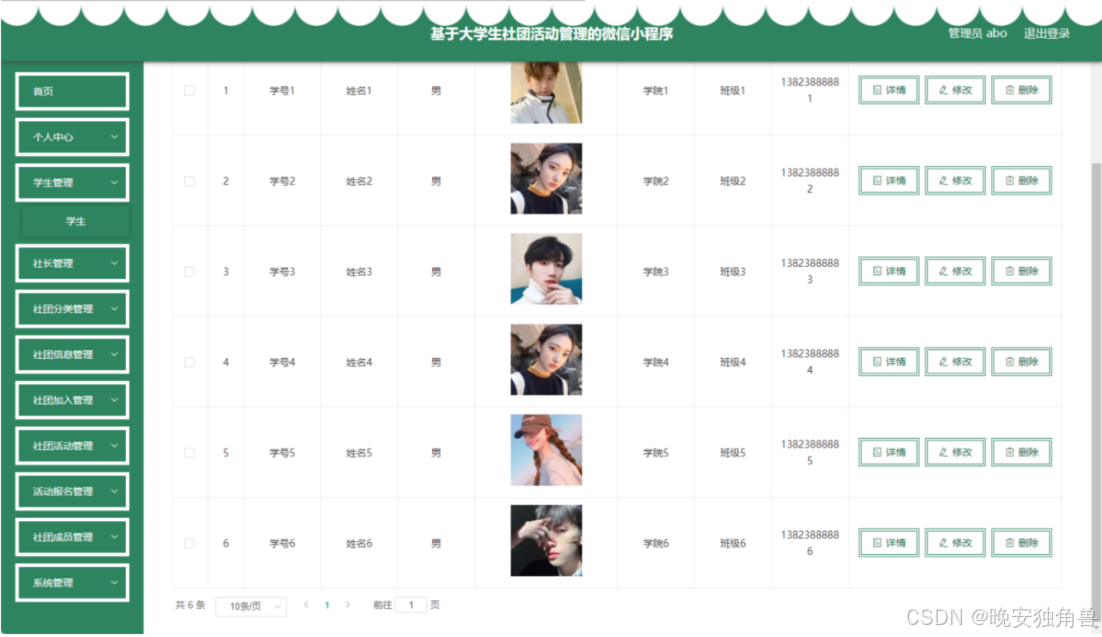Click the 修改 edit button for 姓名2
This screenshot has width=1102, height=637.
tap(955, 181)
